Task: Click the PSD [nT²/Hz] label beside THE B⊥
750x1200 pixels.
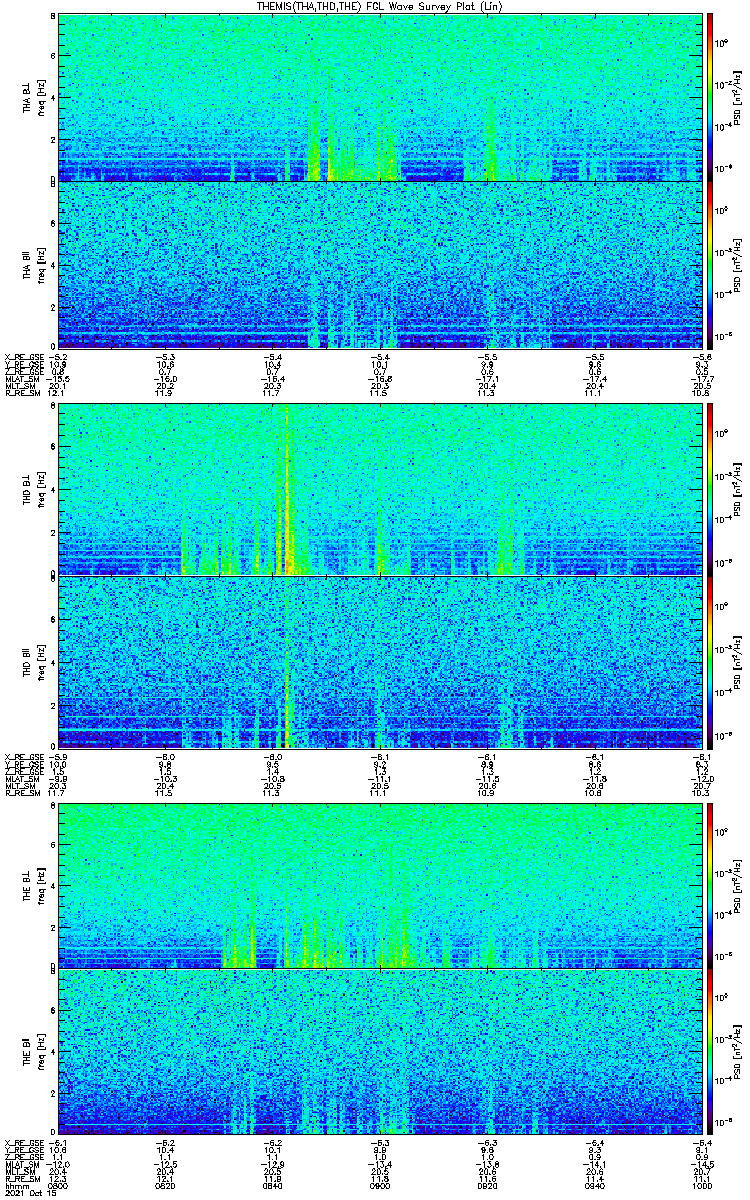Action: point(739,884)
